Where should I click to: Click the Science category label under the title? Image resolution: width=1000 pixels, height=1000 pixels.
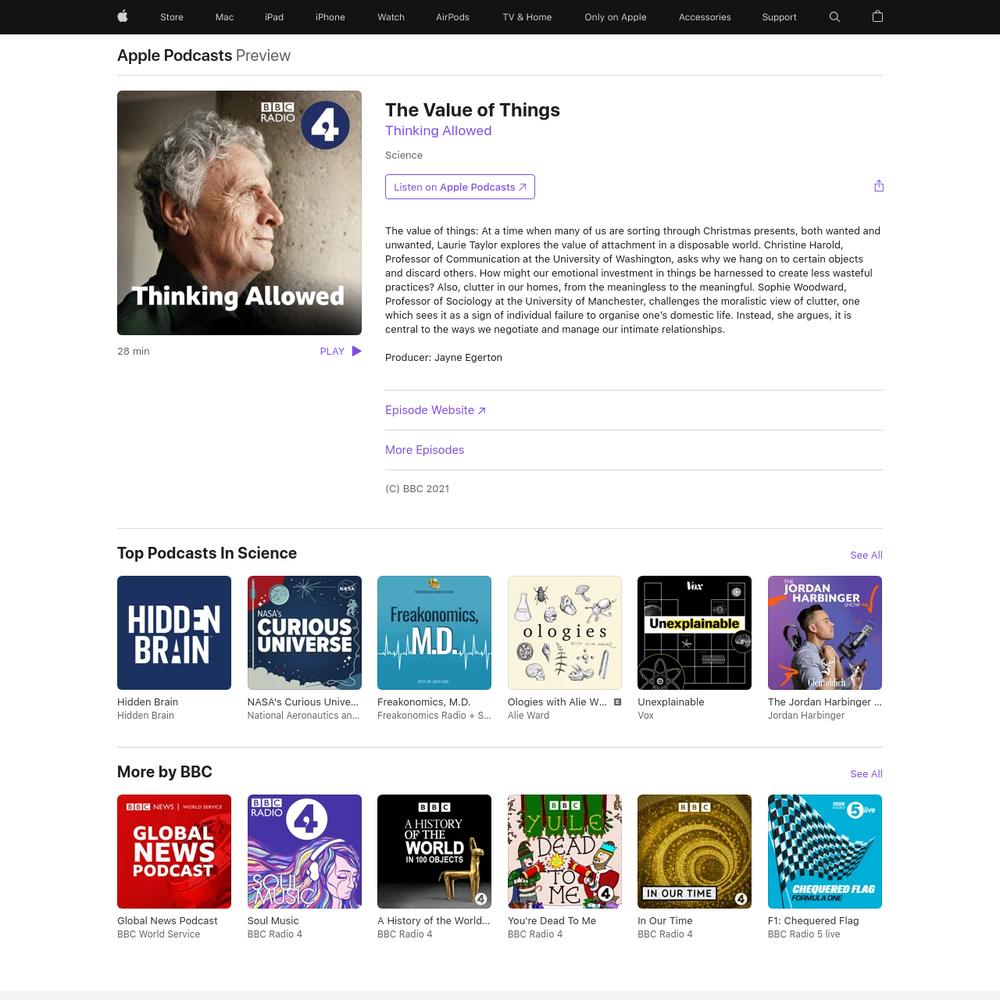(x=404, y=155)
